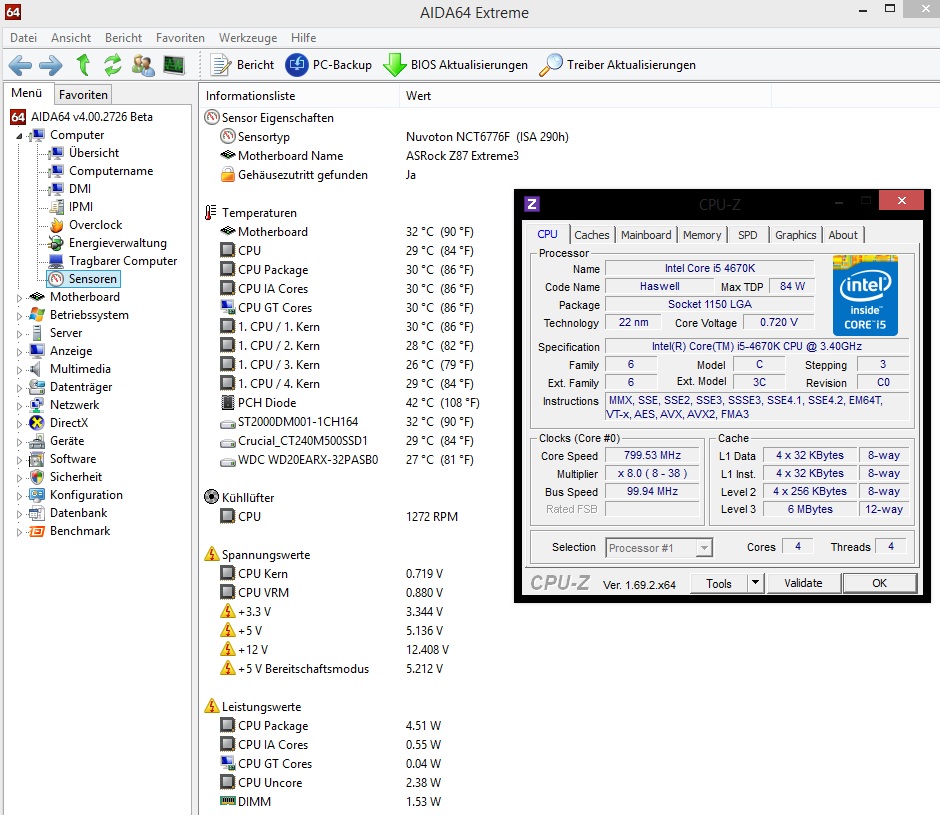Image resolution: width=940 pixels, height=824 pixels.
Task: Open the Caches tab in CPU-Z
Action: pyautogui.click(x=591, y=235)
